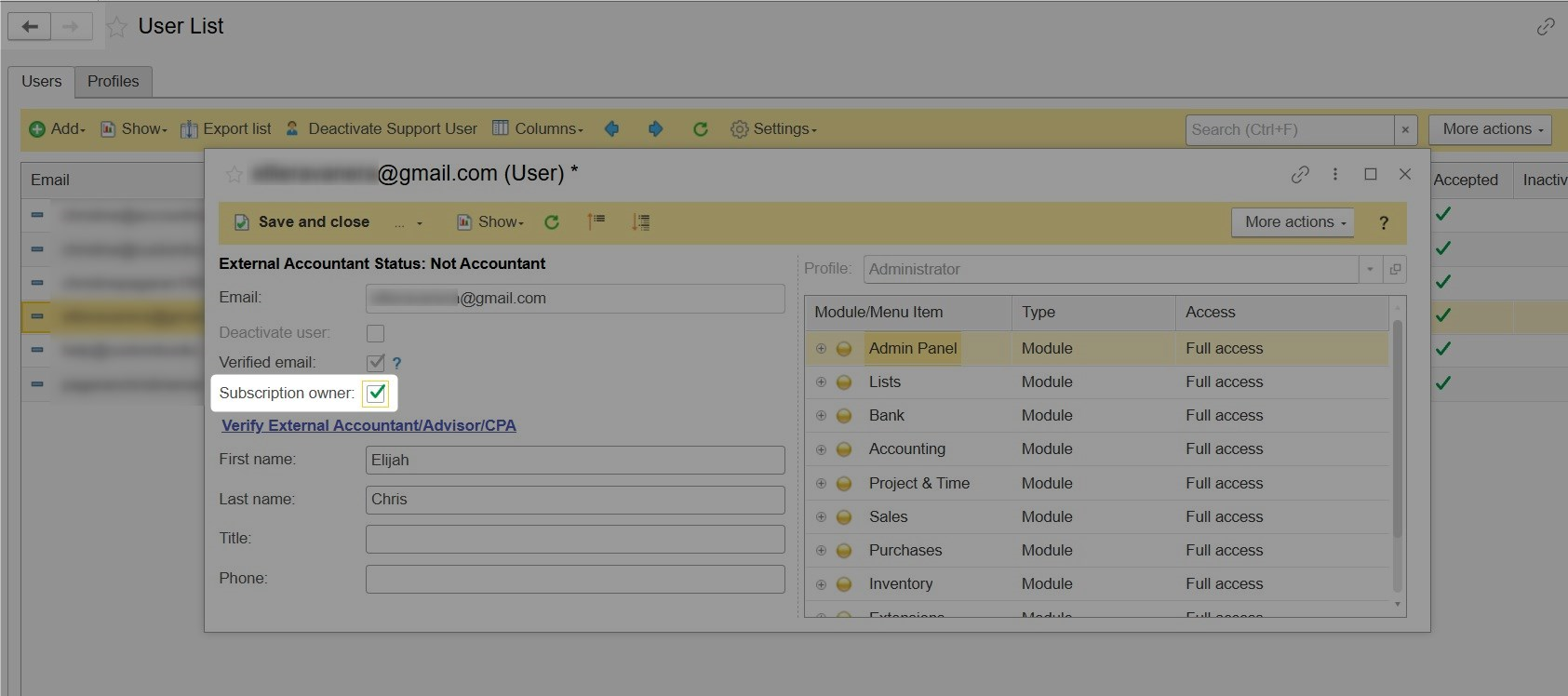Open the Settings dropdown in the list toolbar

[773, 129]
